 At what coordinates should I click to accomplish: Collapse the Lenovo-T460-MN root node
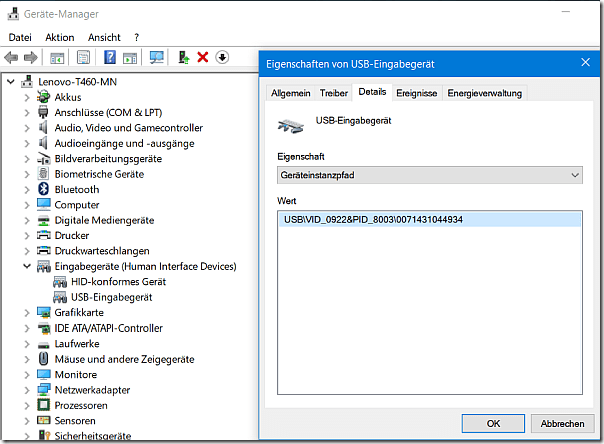[x=11, y=82]
